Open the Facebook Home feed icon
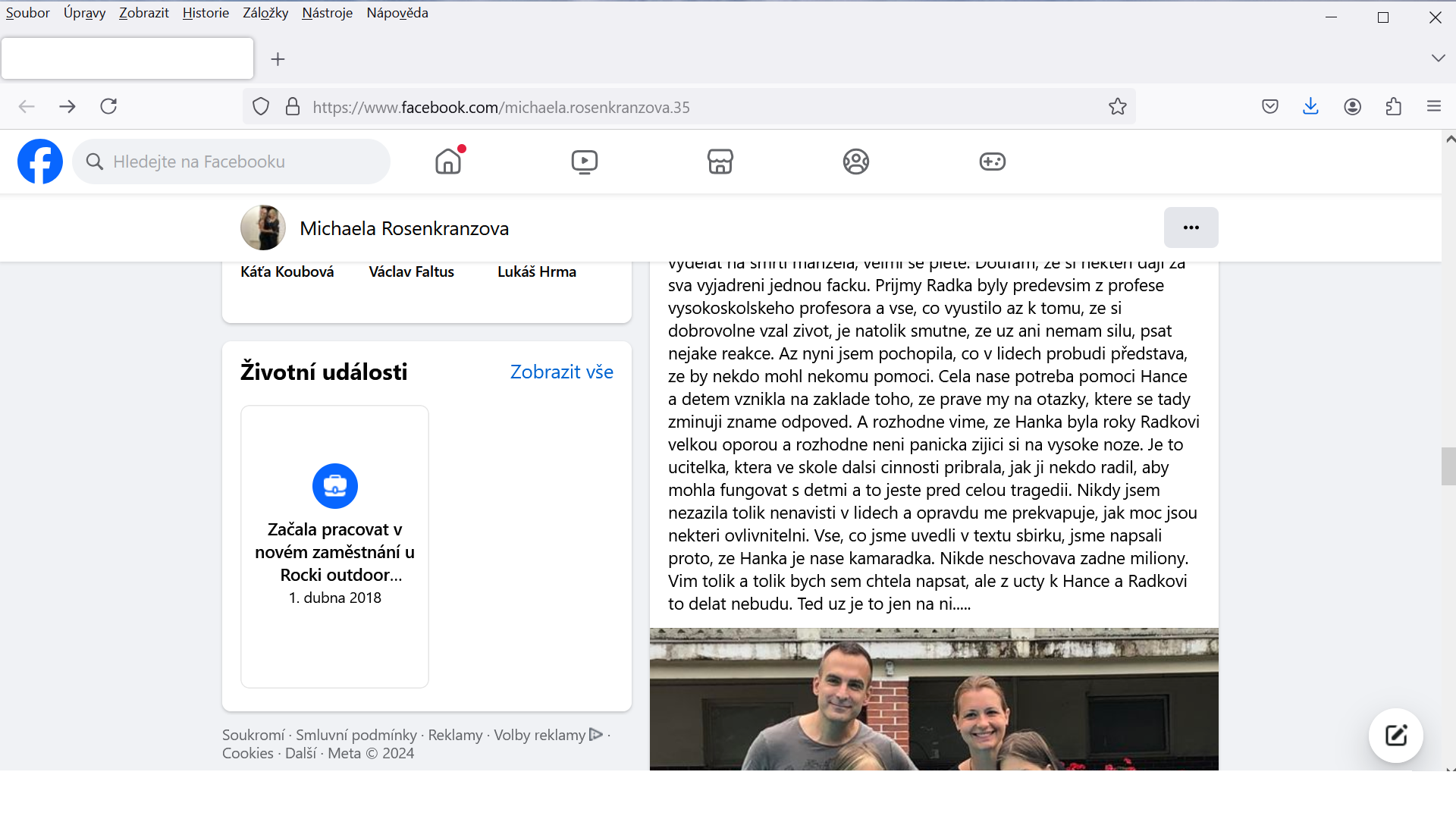 coord(448,162)
